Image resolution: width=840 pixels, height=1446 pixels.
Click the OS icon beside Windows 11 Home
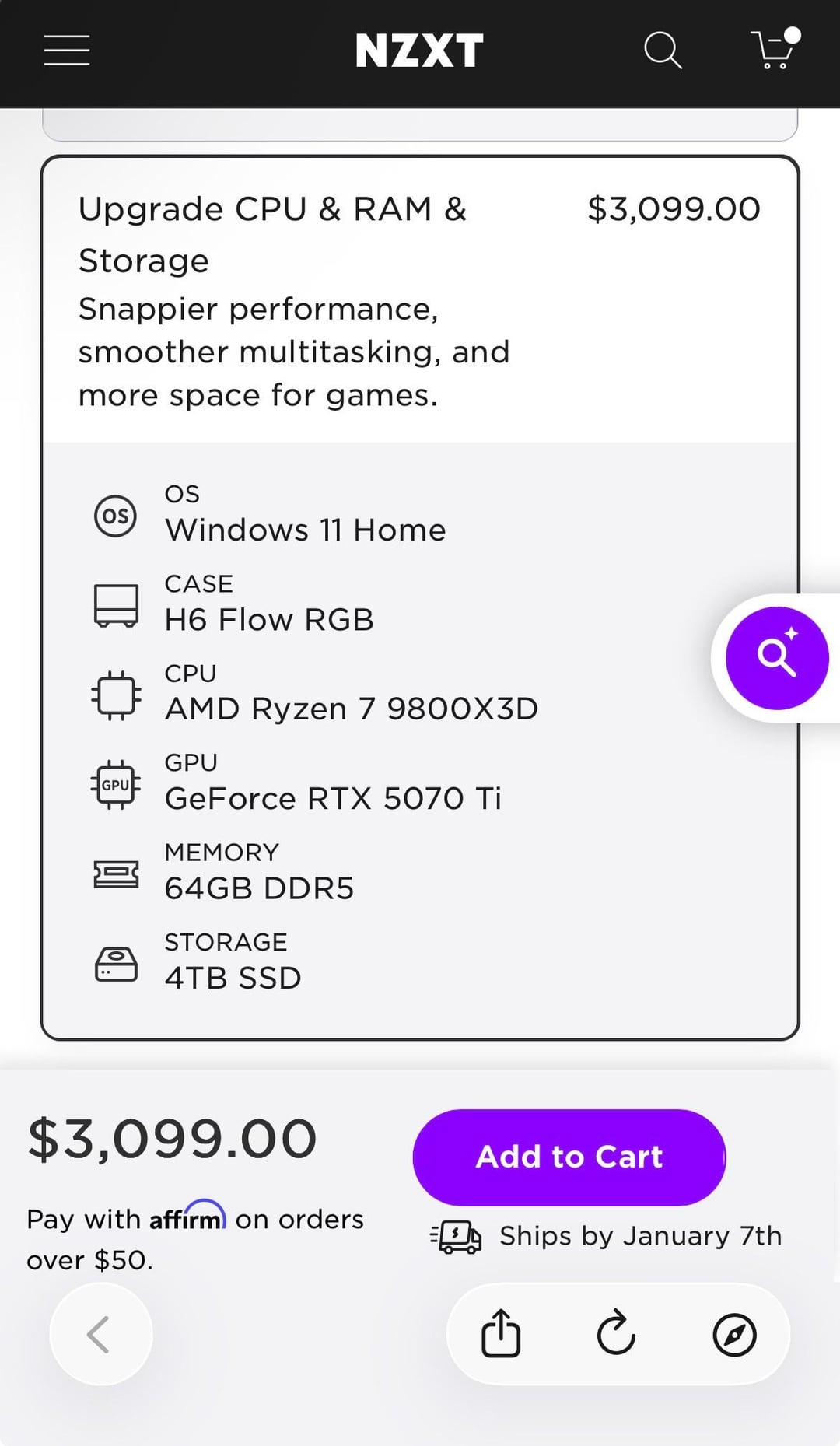pos(116,516)
